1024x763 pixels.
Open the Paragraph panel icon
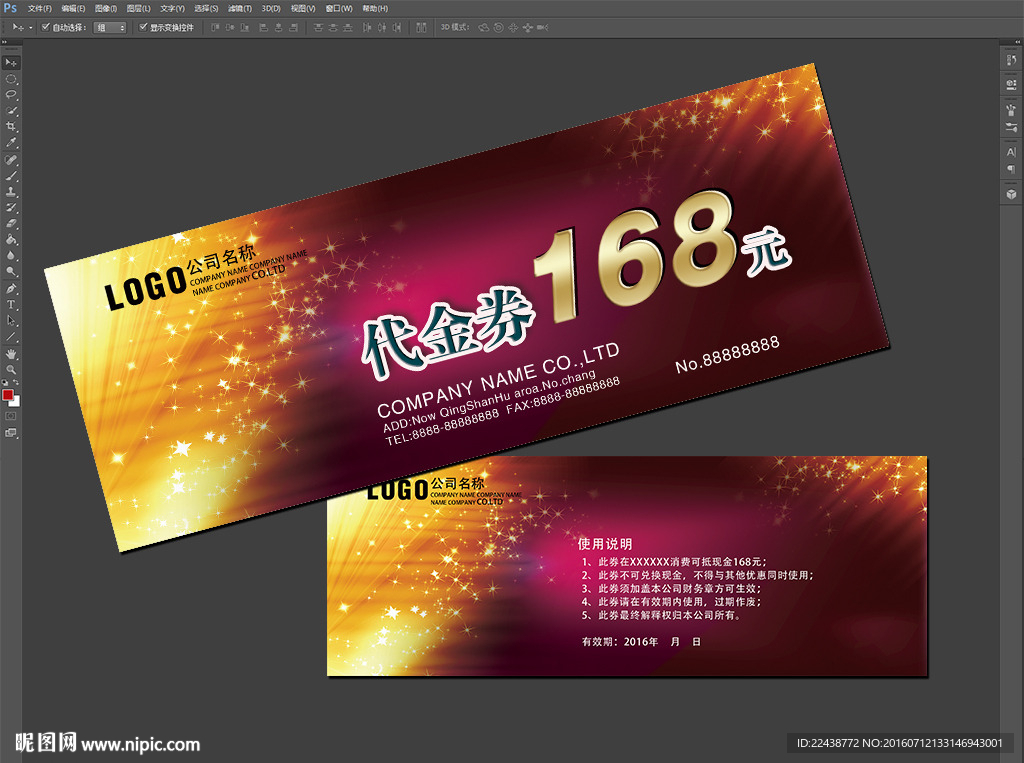pos(1012,170)
